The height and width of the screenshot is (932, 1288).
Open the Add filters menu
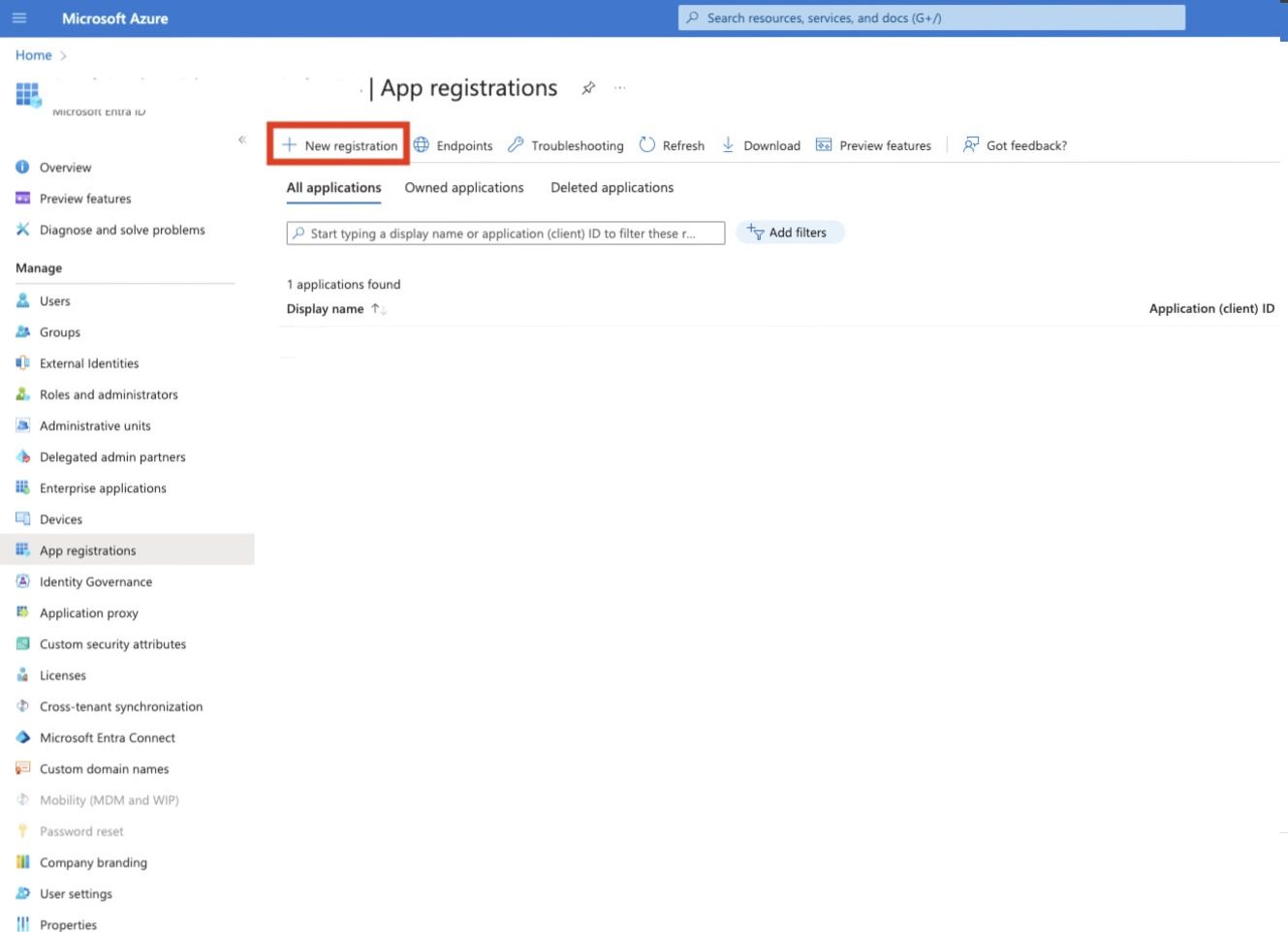pyautogui.click(x=790, y=233)
